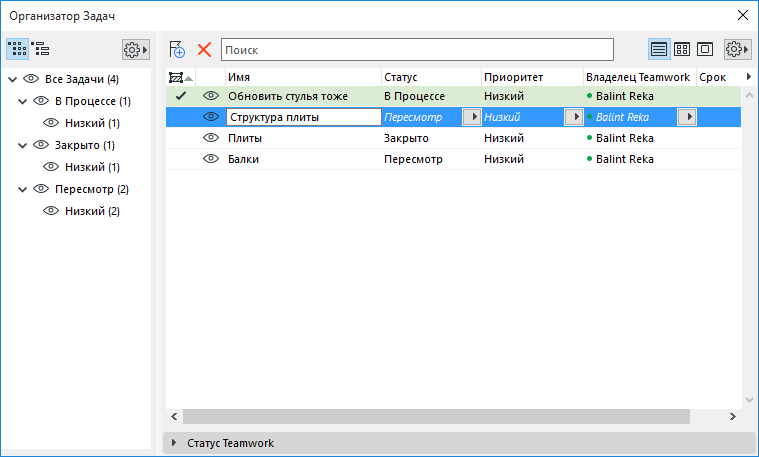Open the right-hand gear settings menu

[738, 49]
